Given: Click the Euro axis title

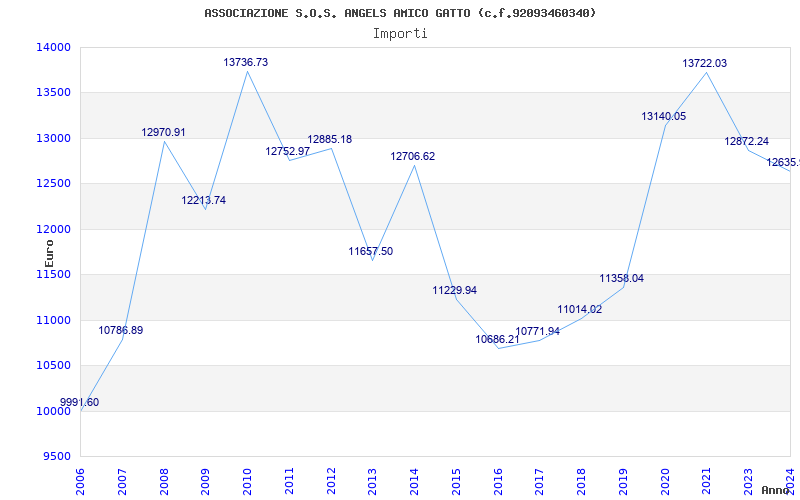Looking at the screenshot, I should tap(49, 254).
